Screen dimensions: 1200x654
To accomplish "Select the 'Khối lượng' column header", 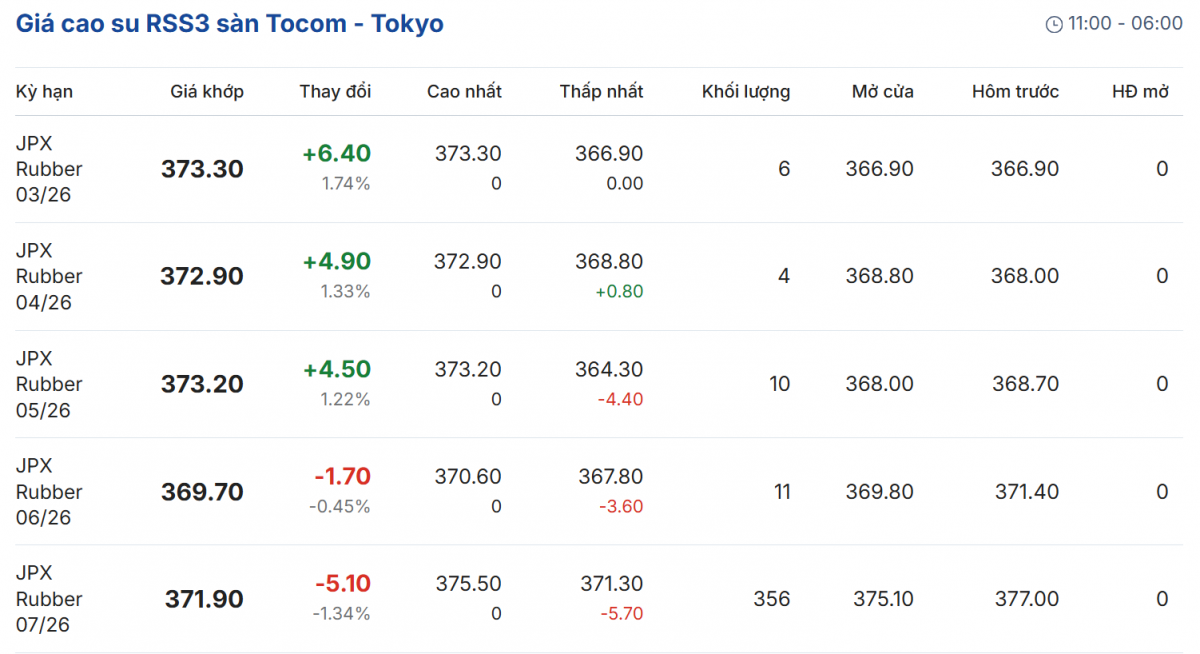I will point(745,92).
